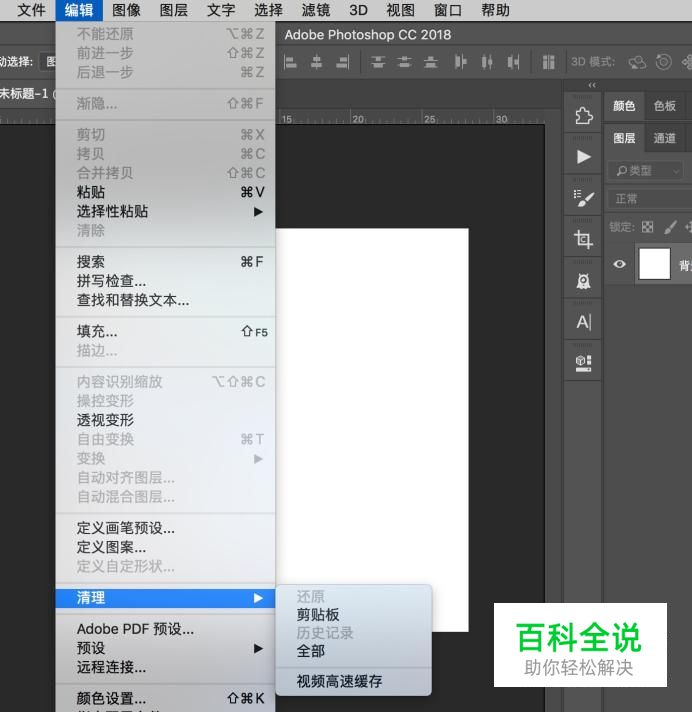Viewport: 692px width, 712px height.
Task: Choose 视频高速缓存 in purge submenu
Action: point(354,681)
